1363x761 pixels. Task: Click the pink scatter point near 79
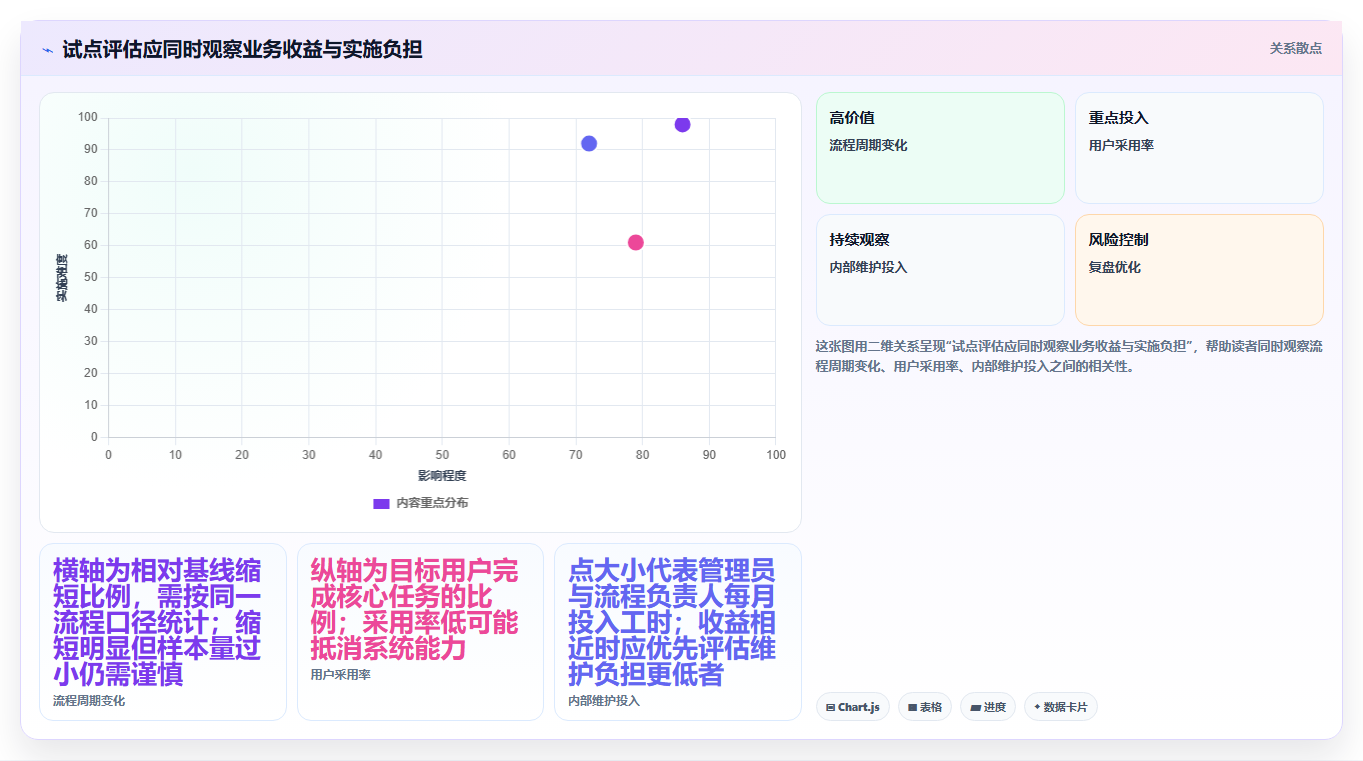pos(636,242)
